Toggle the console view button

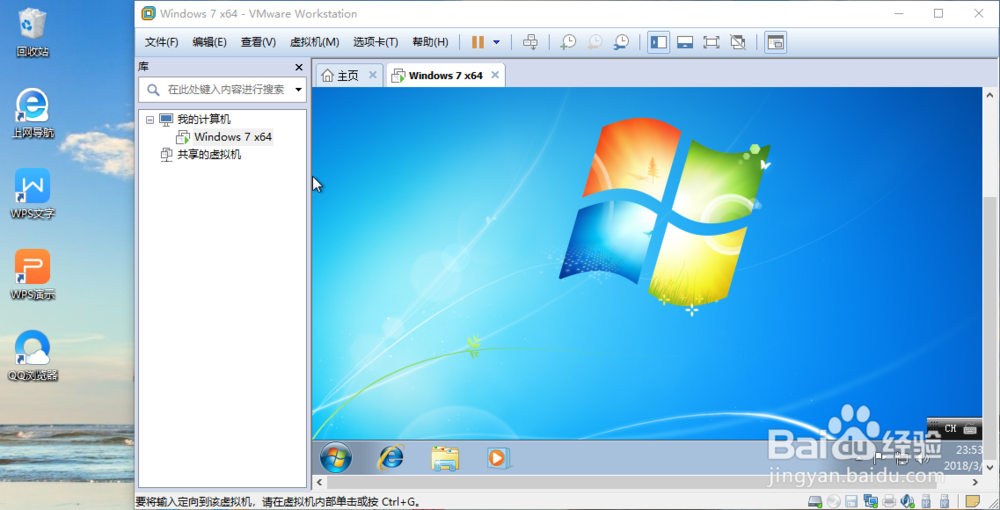point(775,42)
